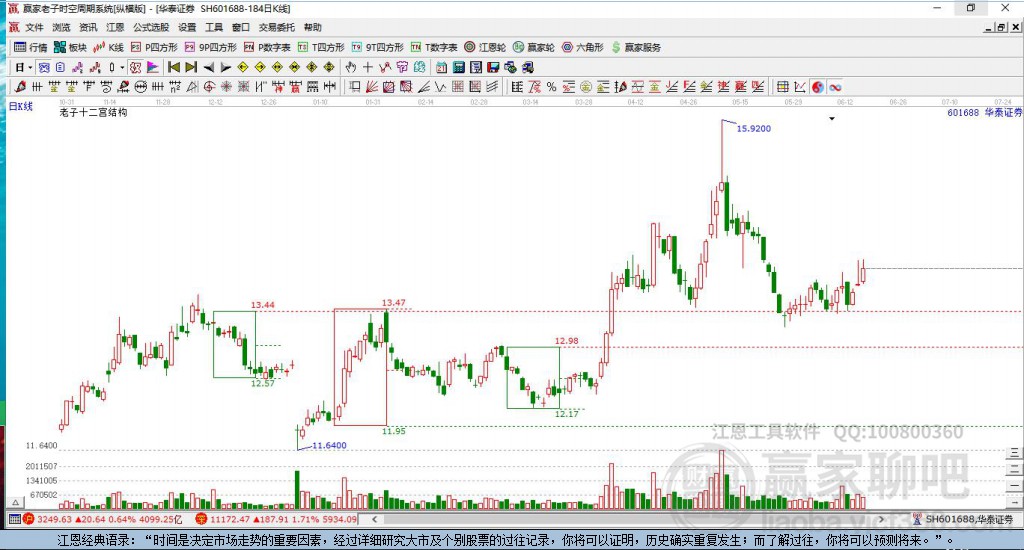Image resolution: width=1024 pixels, height=550 pixels.
Task: Select the hand pan tool
Action: click(x=350, y=67)
